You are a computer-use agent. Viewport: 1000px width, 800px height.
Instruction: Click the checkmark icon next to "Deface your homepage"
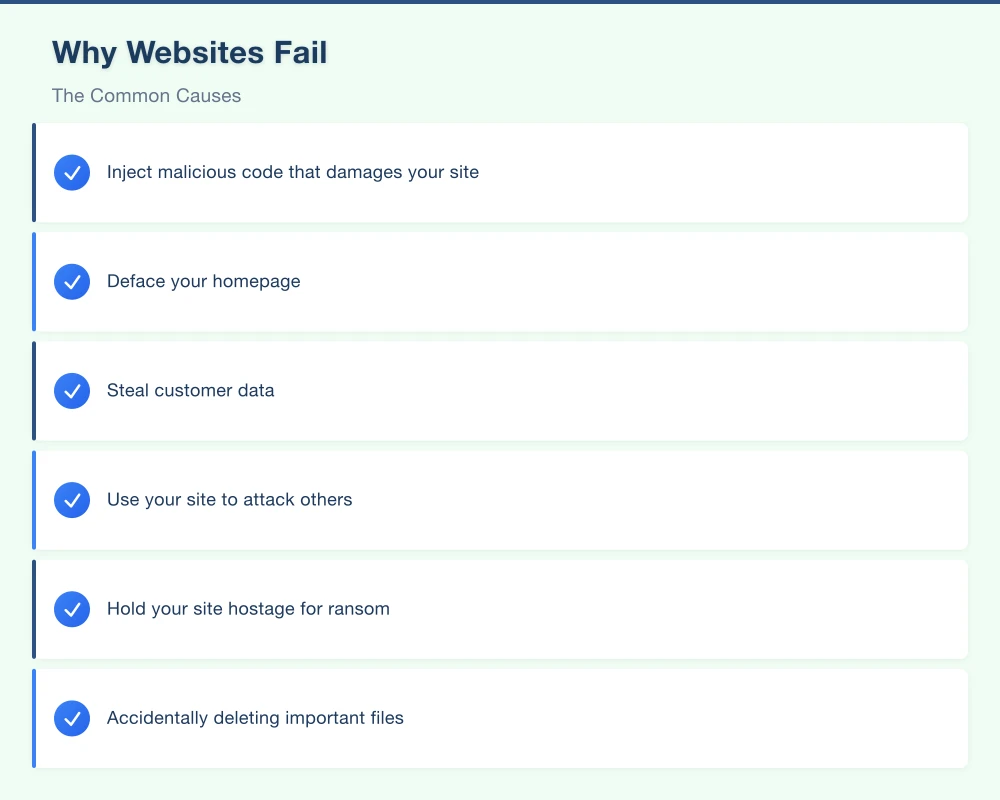[x=72, y=282]
